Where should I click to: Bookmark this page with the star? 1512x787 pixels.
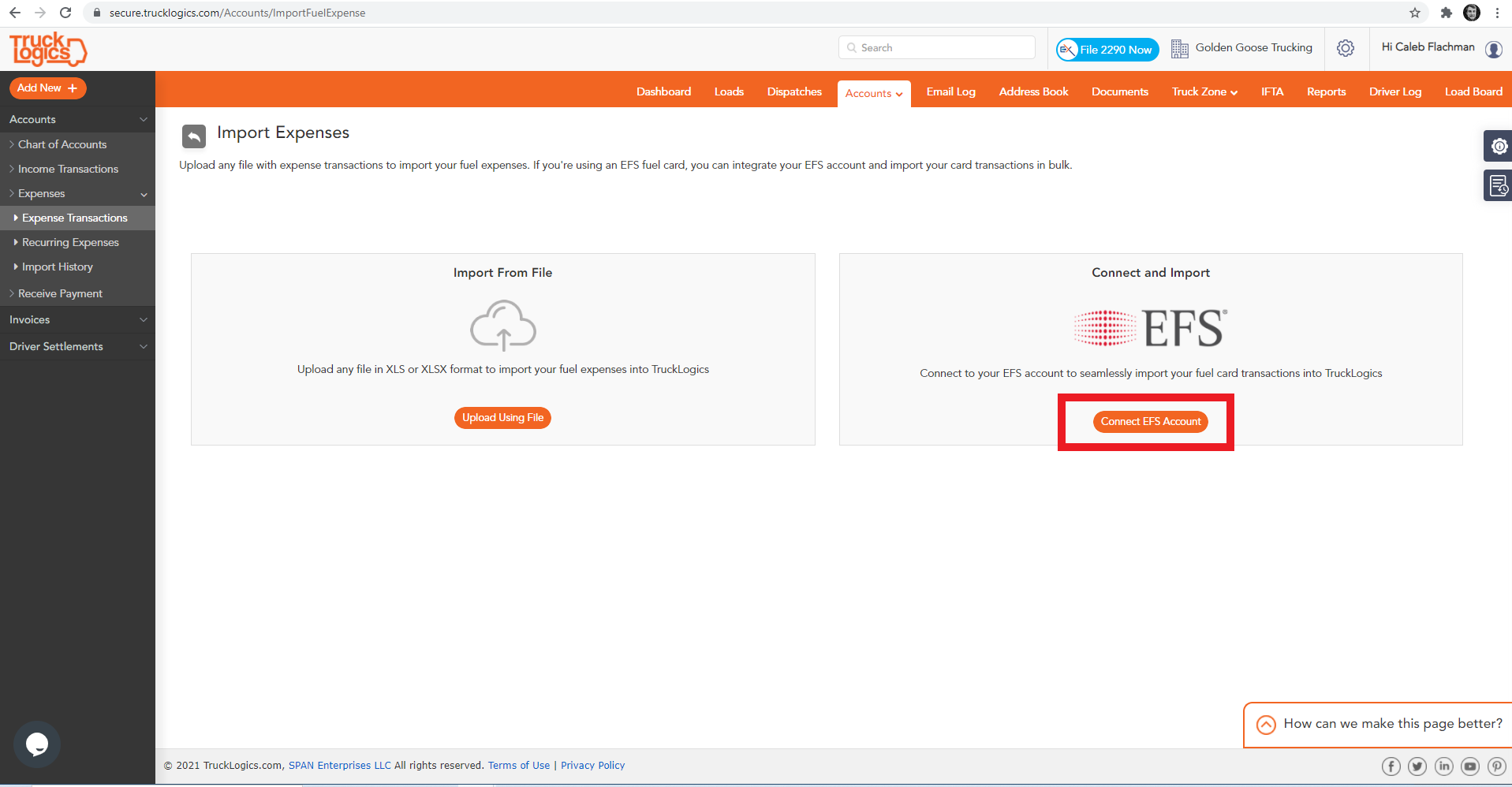click(1415, 13)
